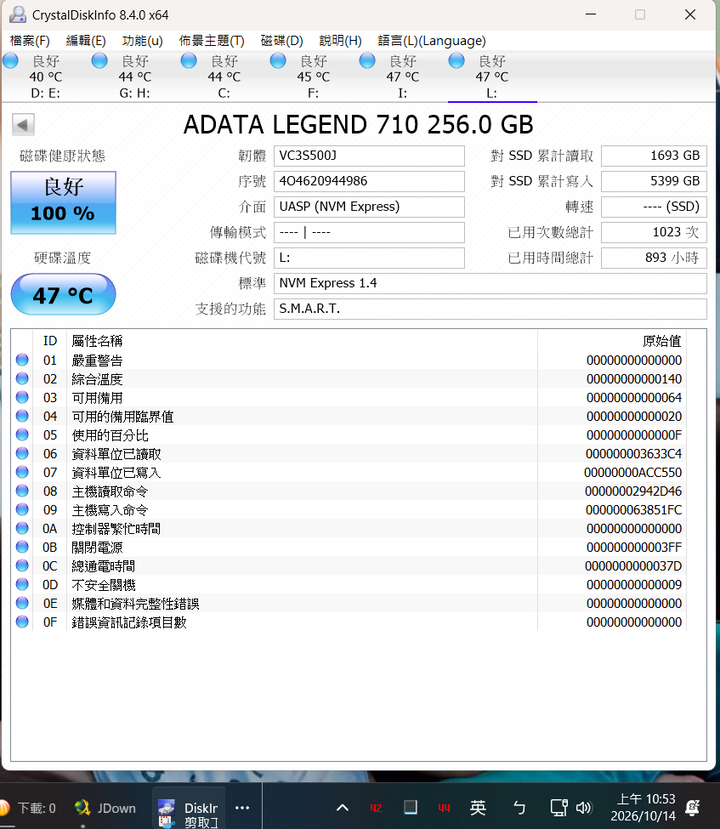Click the status icon for attribute 02 綜合溫度
Viewport: 720px width, 829px height.
[x=22, y=379]
